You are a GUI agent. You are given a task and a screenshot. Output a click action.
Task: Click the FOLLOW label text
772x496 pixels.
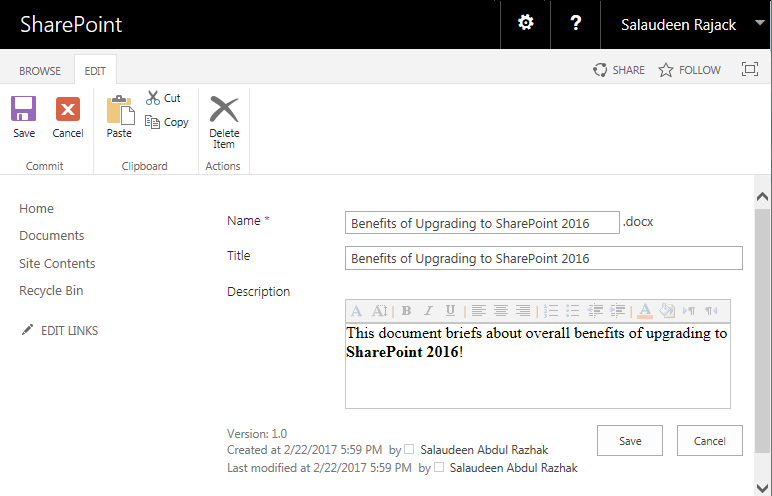tap(700, 70)
